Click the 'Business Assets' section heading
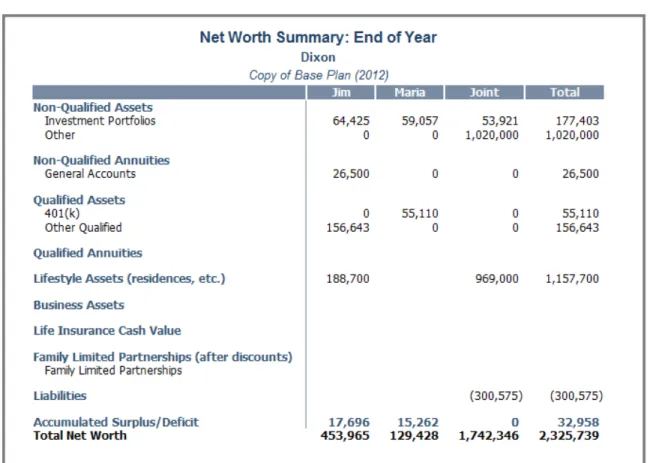Image resolution: width=650 pixels, height=463 pixels. tap(79, 305)
